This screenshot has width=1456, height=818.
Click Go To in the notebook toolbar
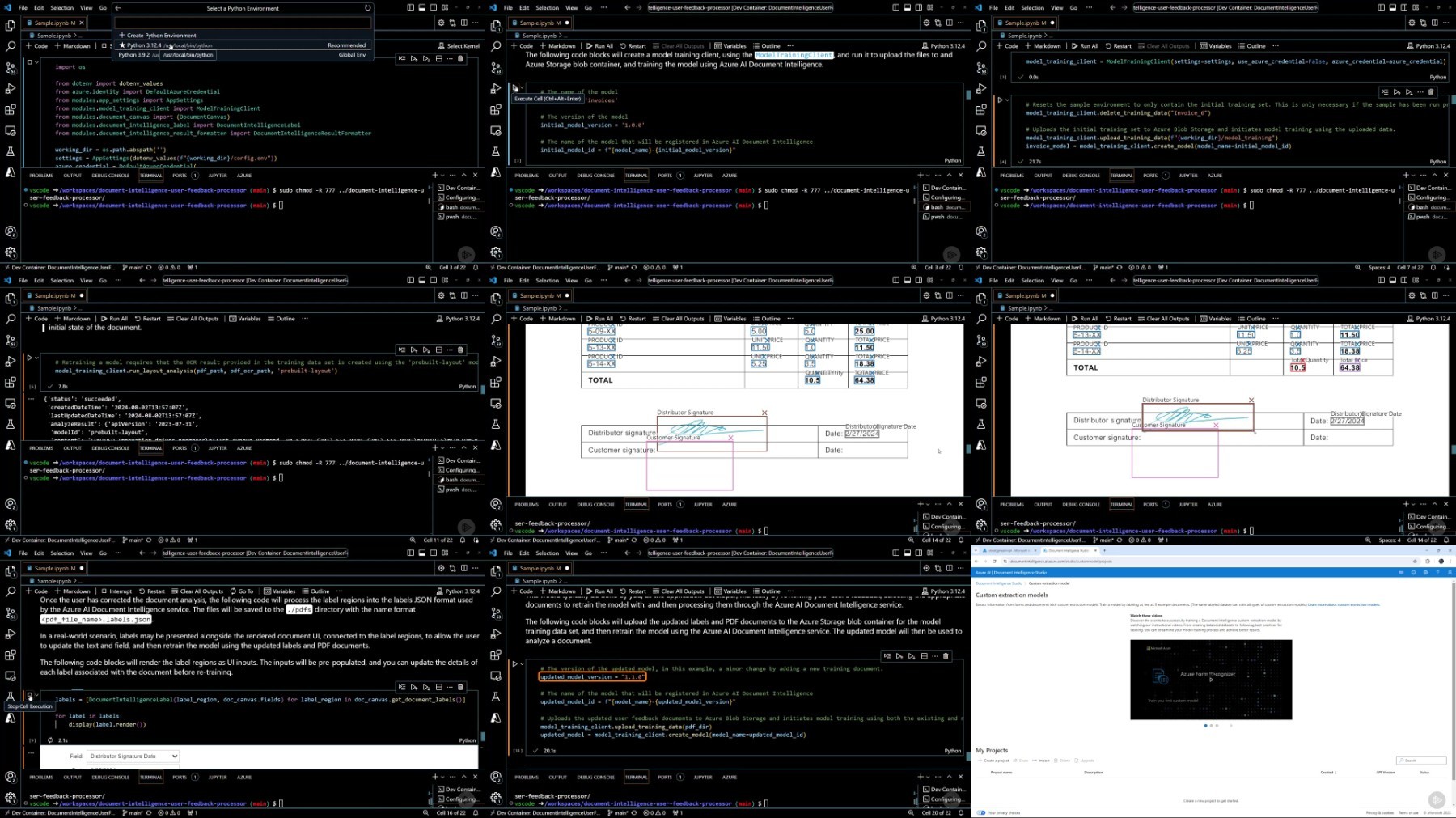point(242,591)
